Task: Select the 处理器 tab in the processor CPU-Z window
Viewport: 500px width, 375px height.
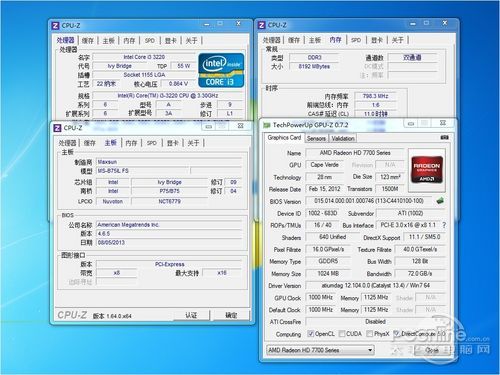Action: pyautogui.click(x=65, y=40)
